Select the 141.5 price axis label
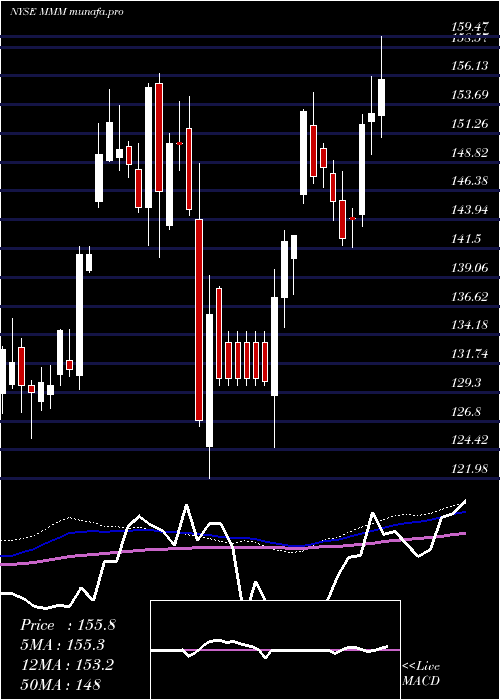500x700 pixels. [467, 239]
